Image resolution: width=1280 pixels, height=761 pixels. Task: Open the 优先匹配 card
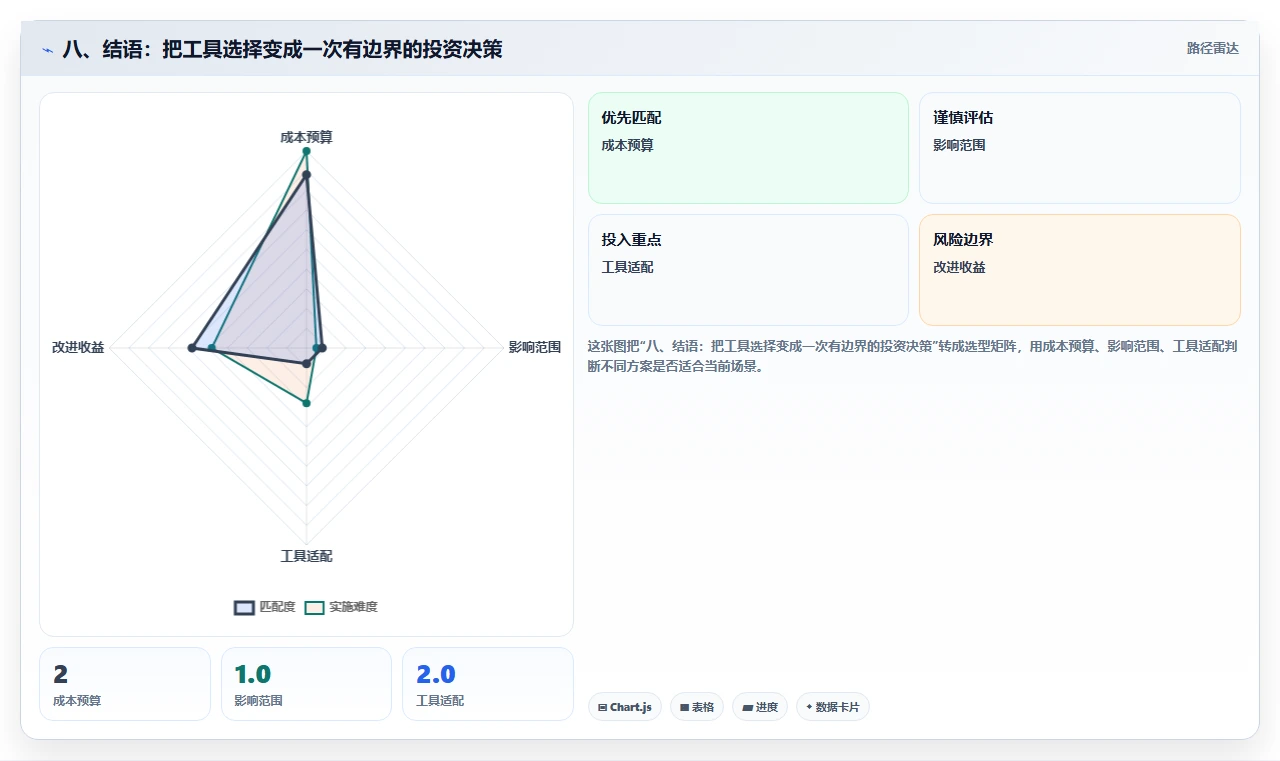point(748,148)
